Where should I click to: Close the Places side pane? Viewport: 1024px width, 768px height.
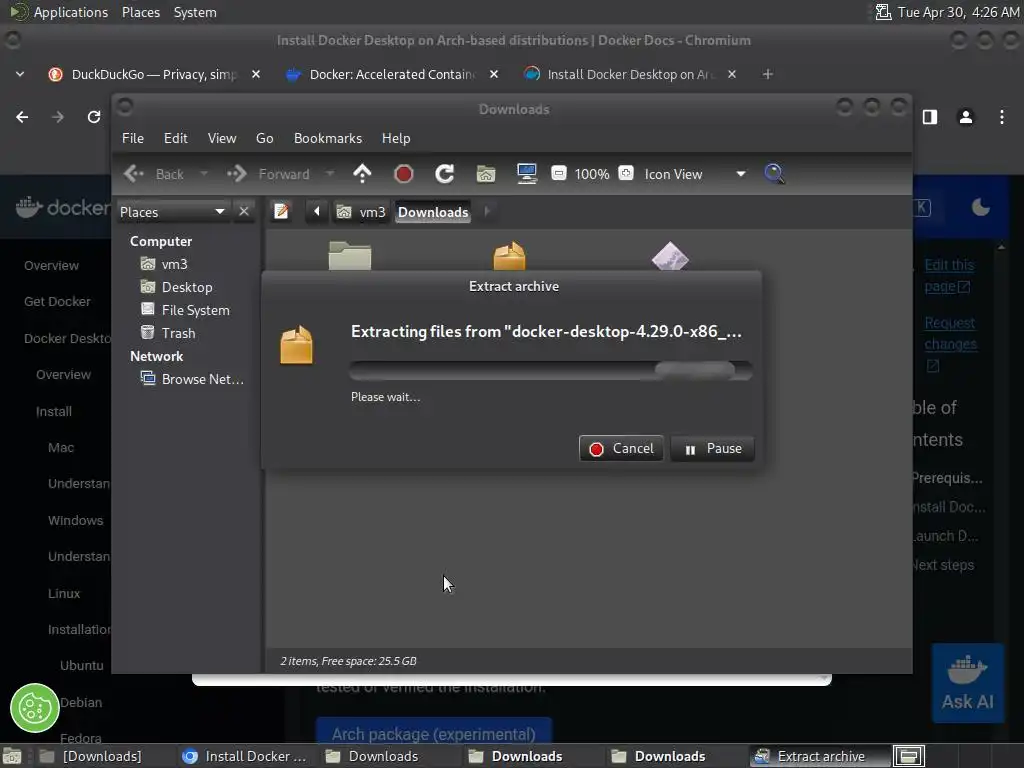point(244,212)
